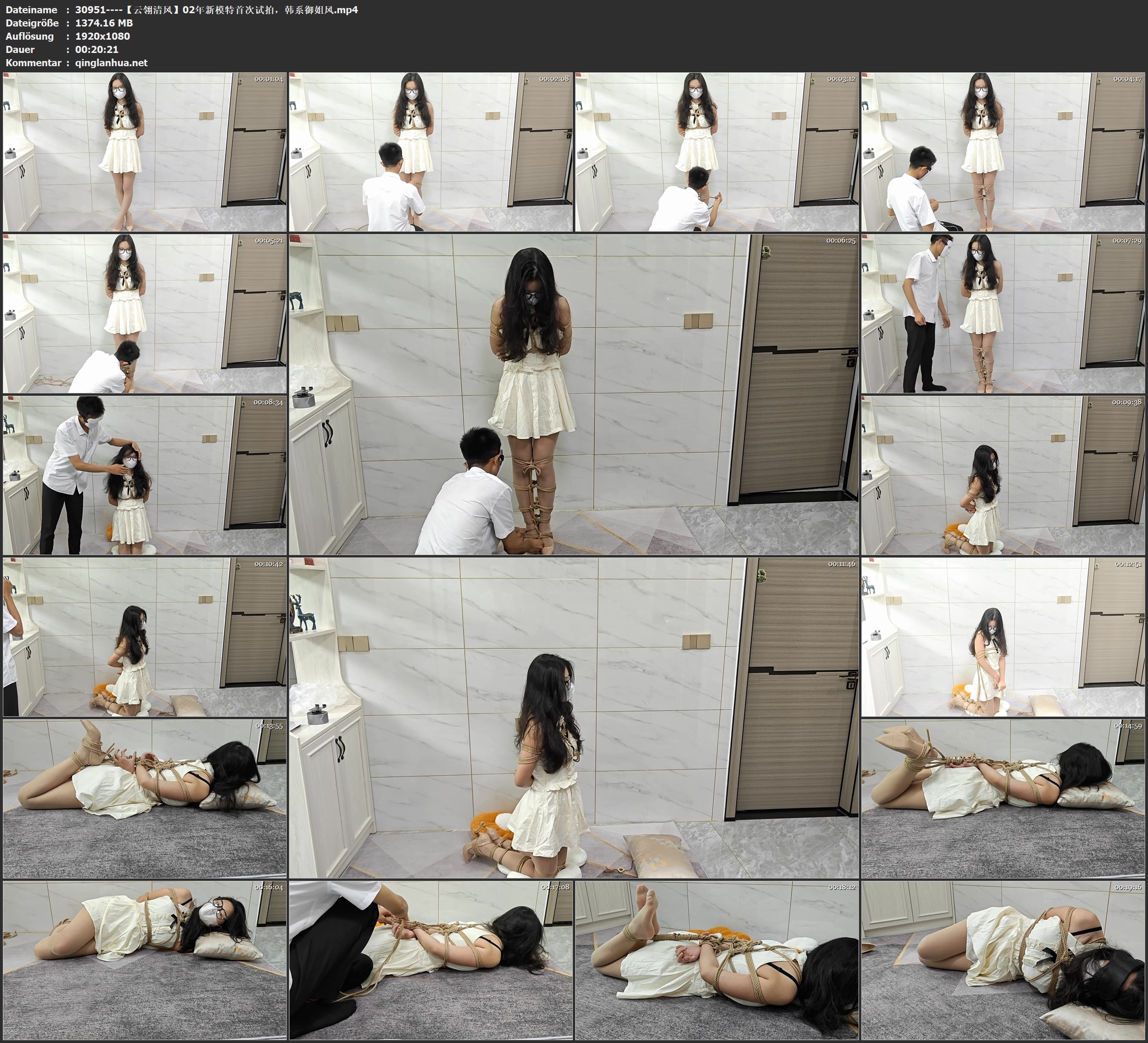Click the frame labeled 00:12:51
This screenshot has height=1043, width=1148.
pos(1003,637)
